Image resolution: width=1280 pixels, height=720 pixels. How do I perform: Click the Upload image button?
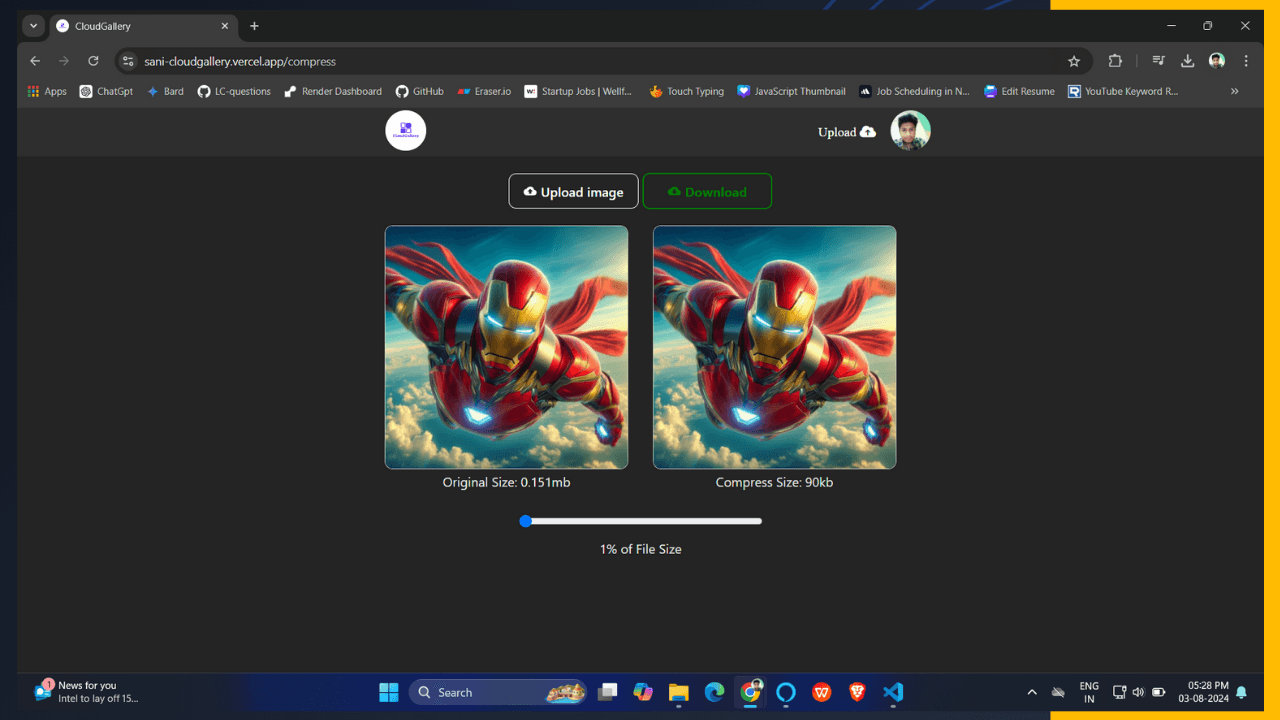click(x=573, y=191)
